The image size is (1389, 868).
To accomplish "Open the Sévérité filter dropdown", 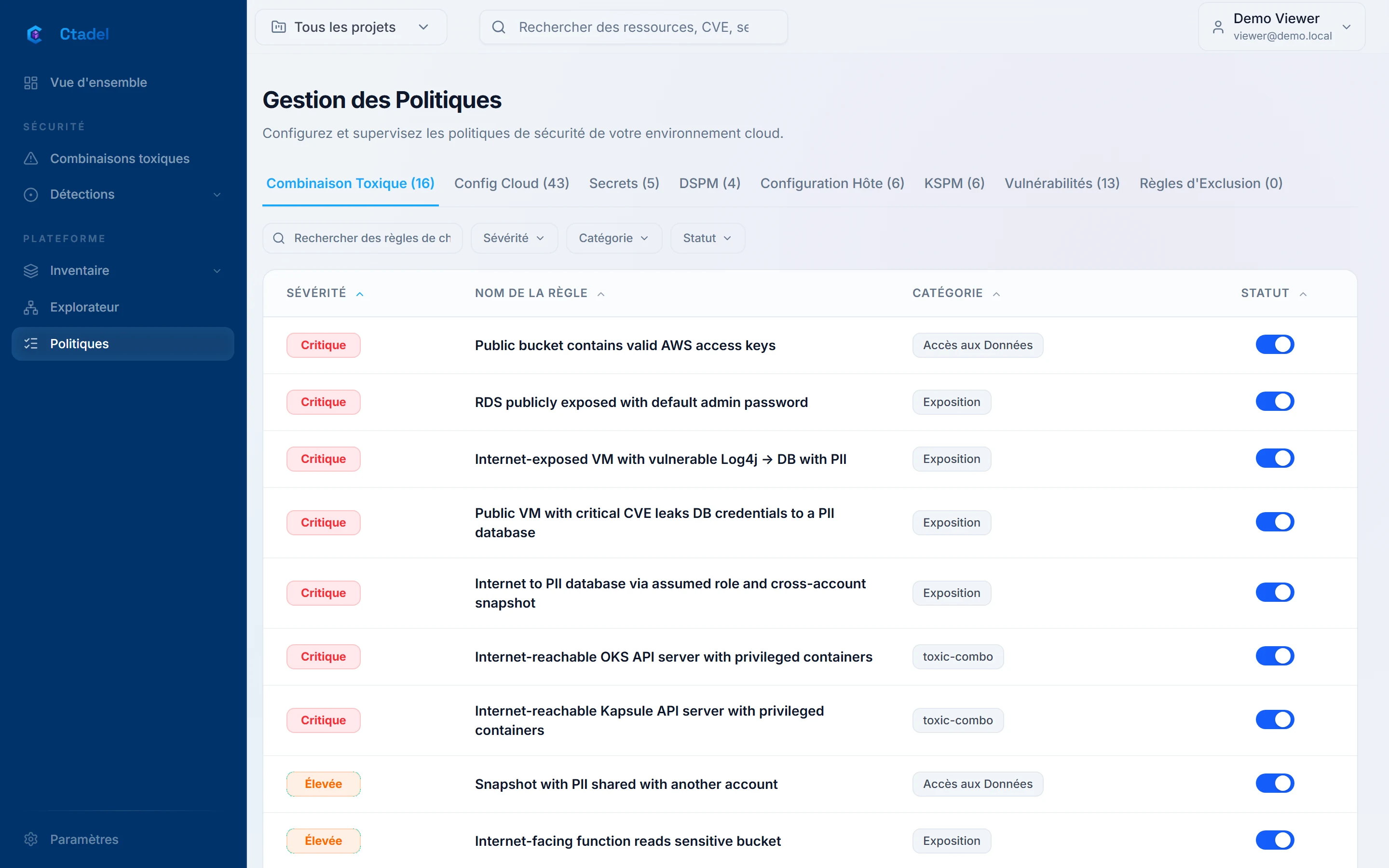I will [x=514, y=238].
